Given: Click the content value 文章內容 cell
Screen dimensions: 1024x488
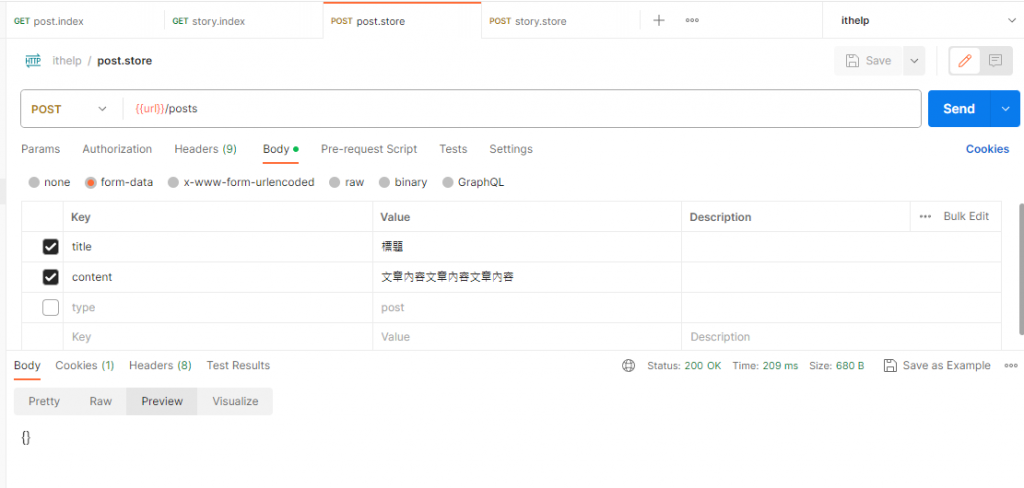Looking at the screenshot, I should [x=527, y=278].
